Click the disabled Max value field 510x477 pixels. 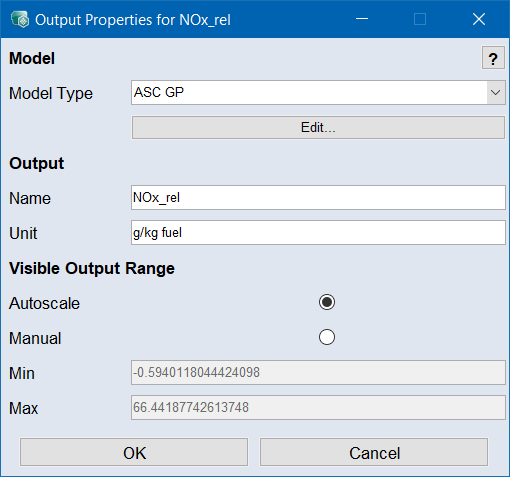tap(318, 407)
